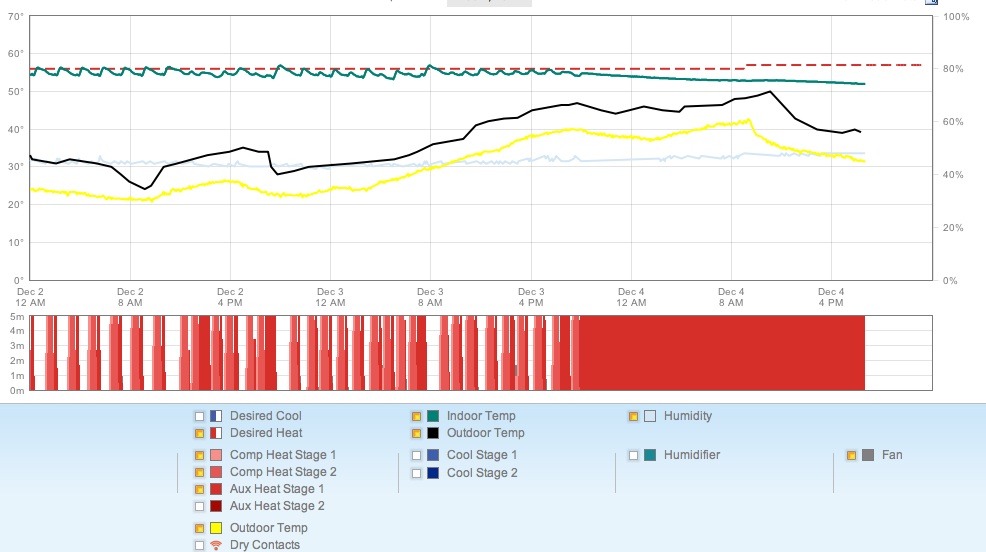Enable the Dry Contacts checkbox
This screenshot has height=552, width=986.
click(x=199, y=545)
